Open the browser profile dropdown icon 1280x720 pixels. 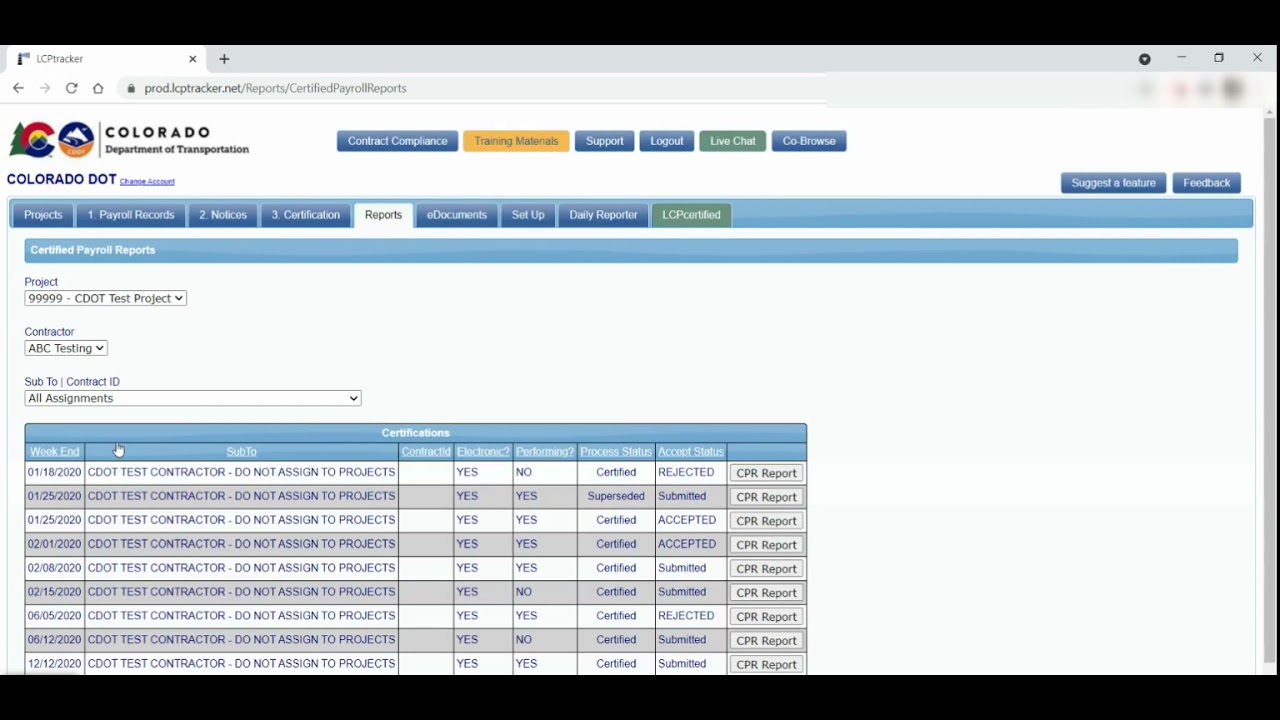(x=1145, y=59)
